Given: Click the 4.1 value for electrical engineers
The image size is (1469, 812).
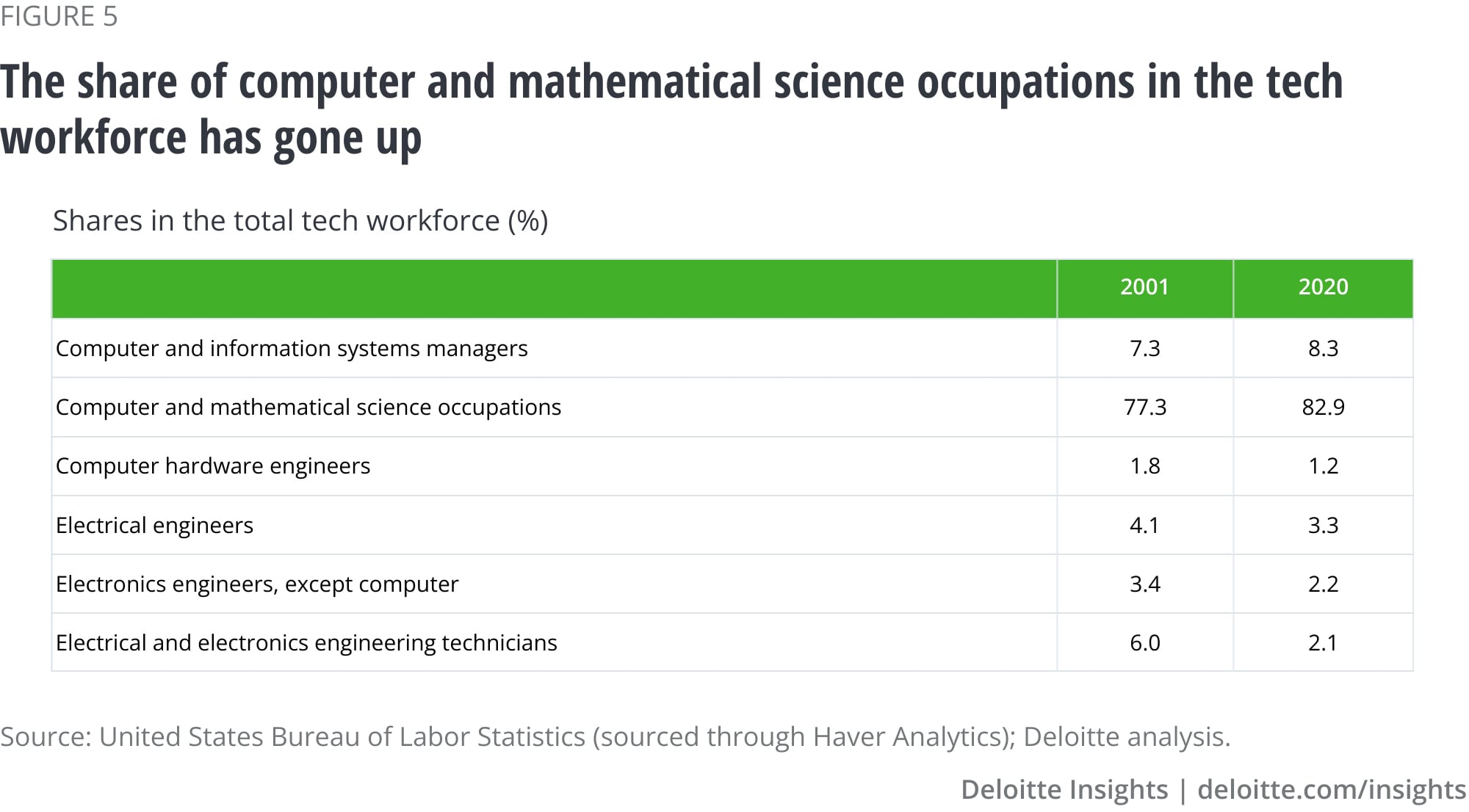Looking at the screenshot, I should coord(1144,525).
